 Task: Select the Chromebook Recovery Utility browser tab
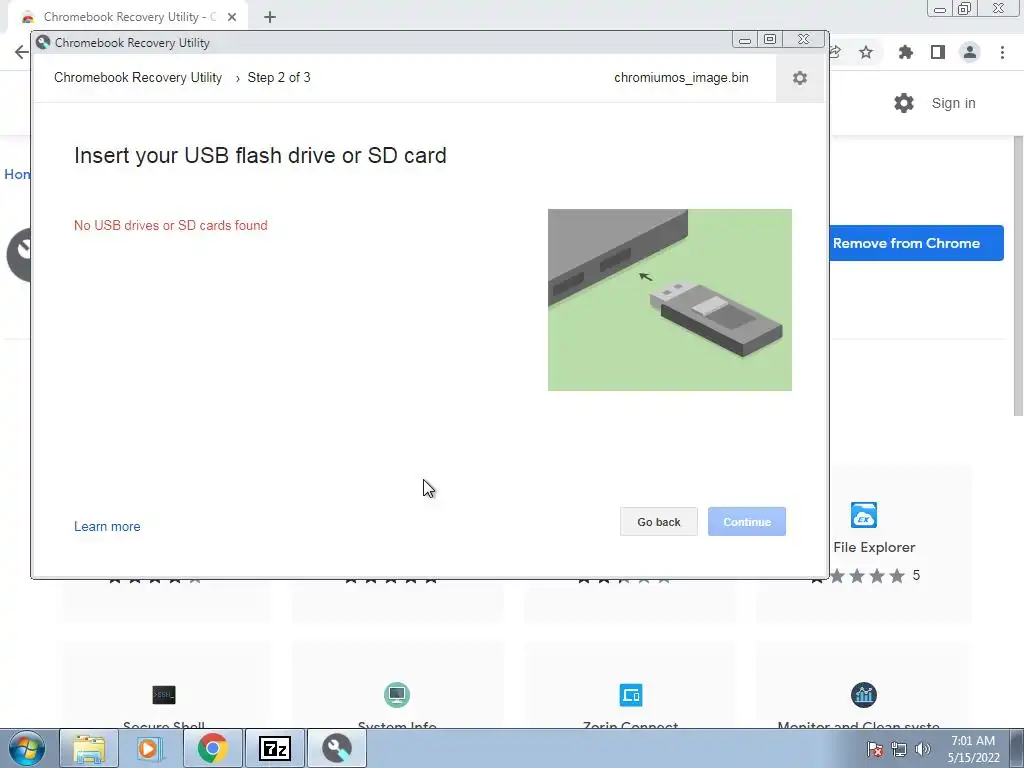128,17
